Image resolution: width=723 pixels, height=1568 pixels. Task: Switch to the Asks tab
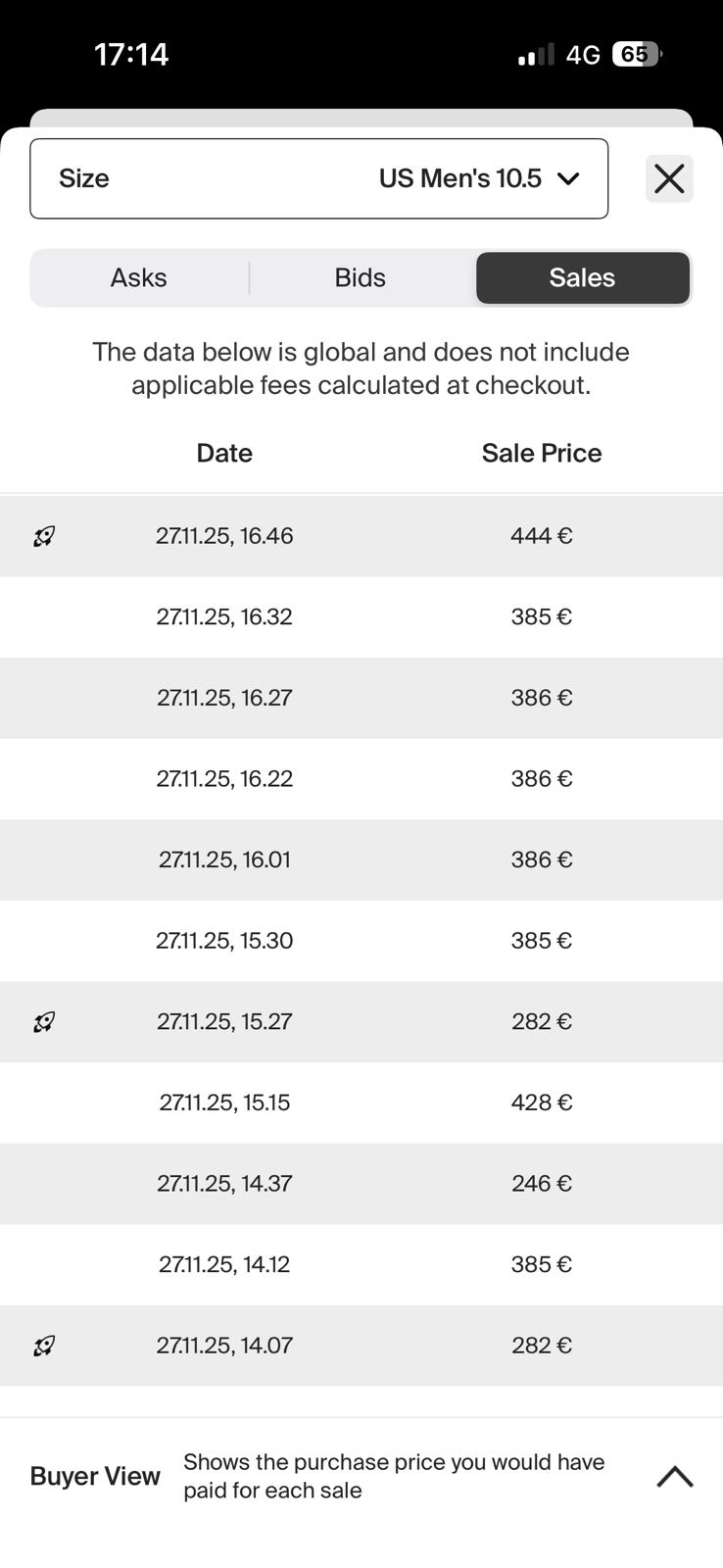click(138, 278)
